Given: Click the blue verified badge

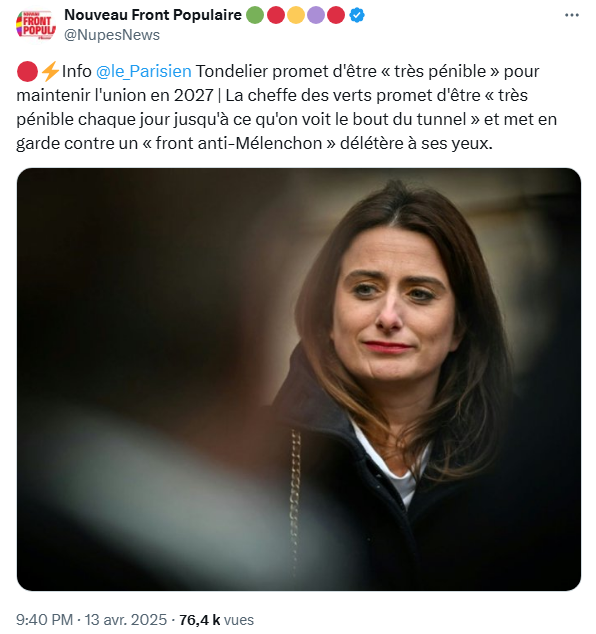Looking at the screenshot, I should (x=357, y=15).
